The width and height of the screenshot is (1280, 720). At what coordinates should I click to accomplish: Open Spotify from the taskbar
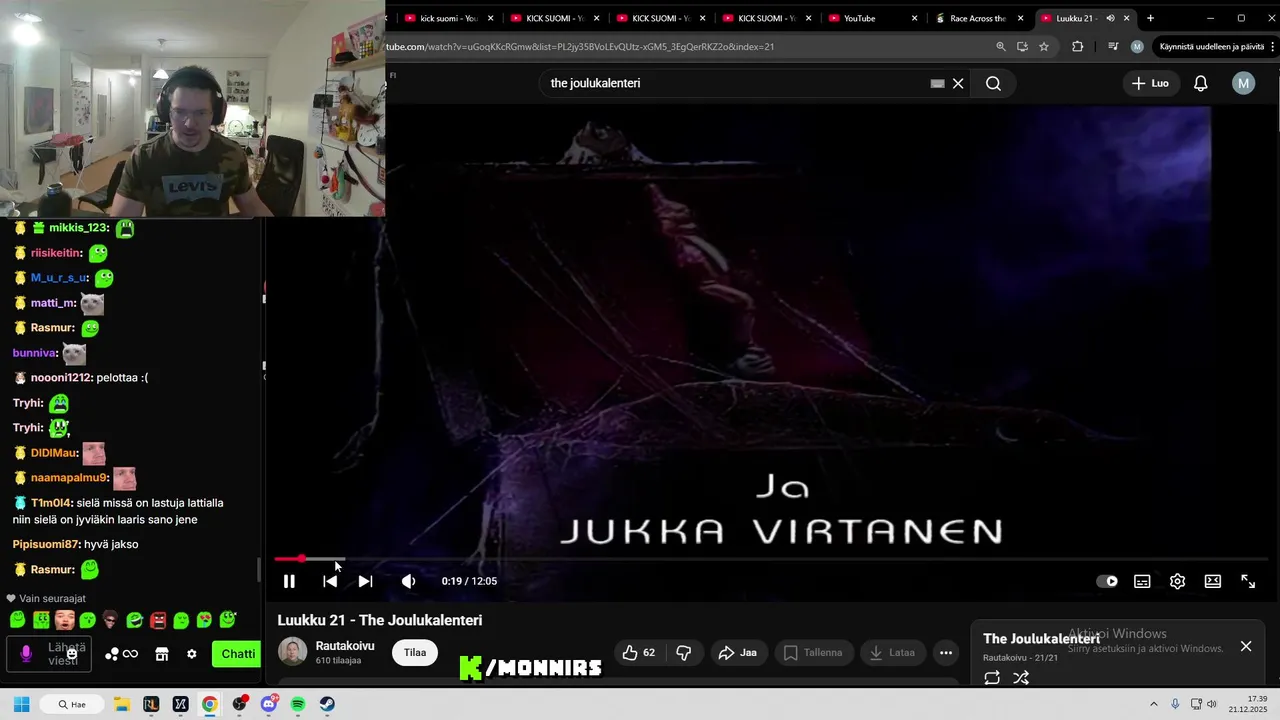pos(298,704)
